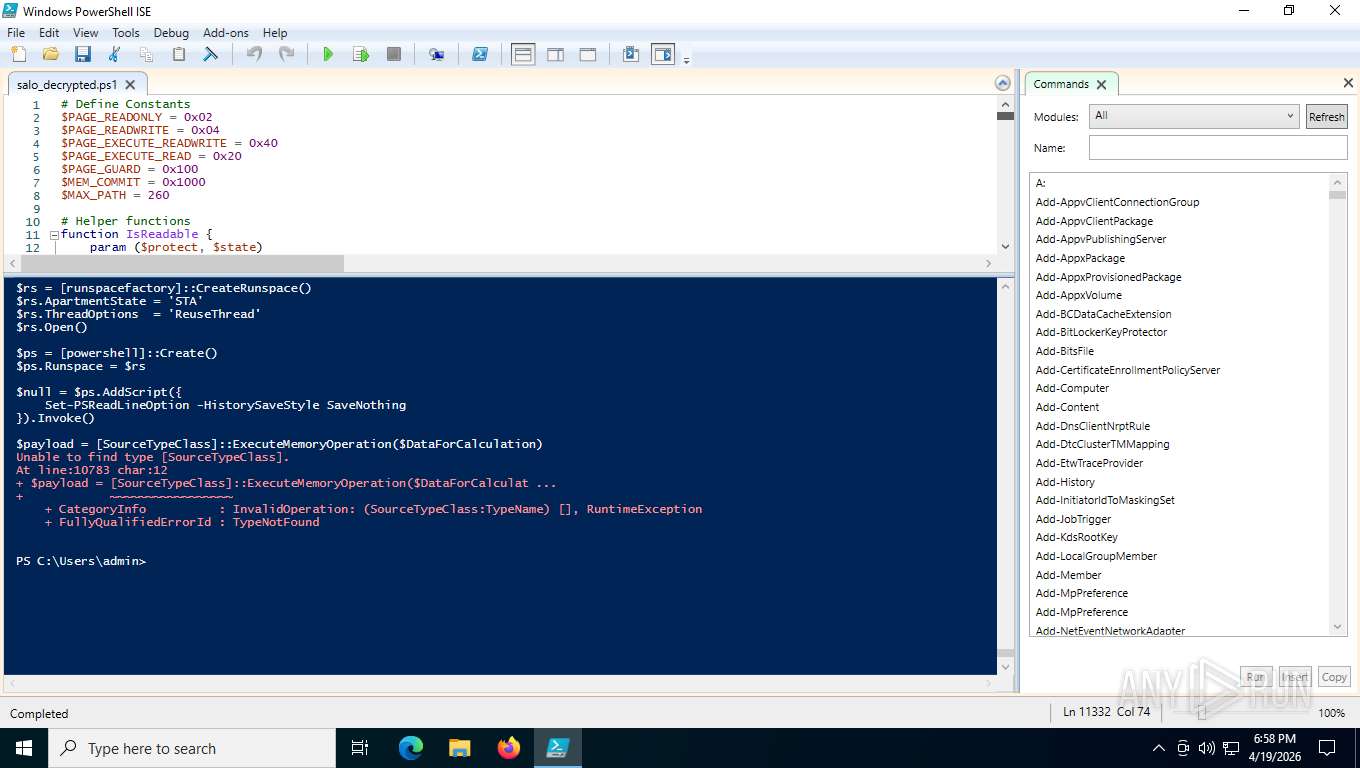Image resolution: width=1360 pixels, height=768 pixels.
Task: Select the salo_decrypted.ps1 tab
Action: 67,85
